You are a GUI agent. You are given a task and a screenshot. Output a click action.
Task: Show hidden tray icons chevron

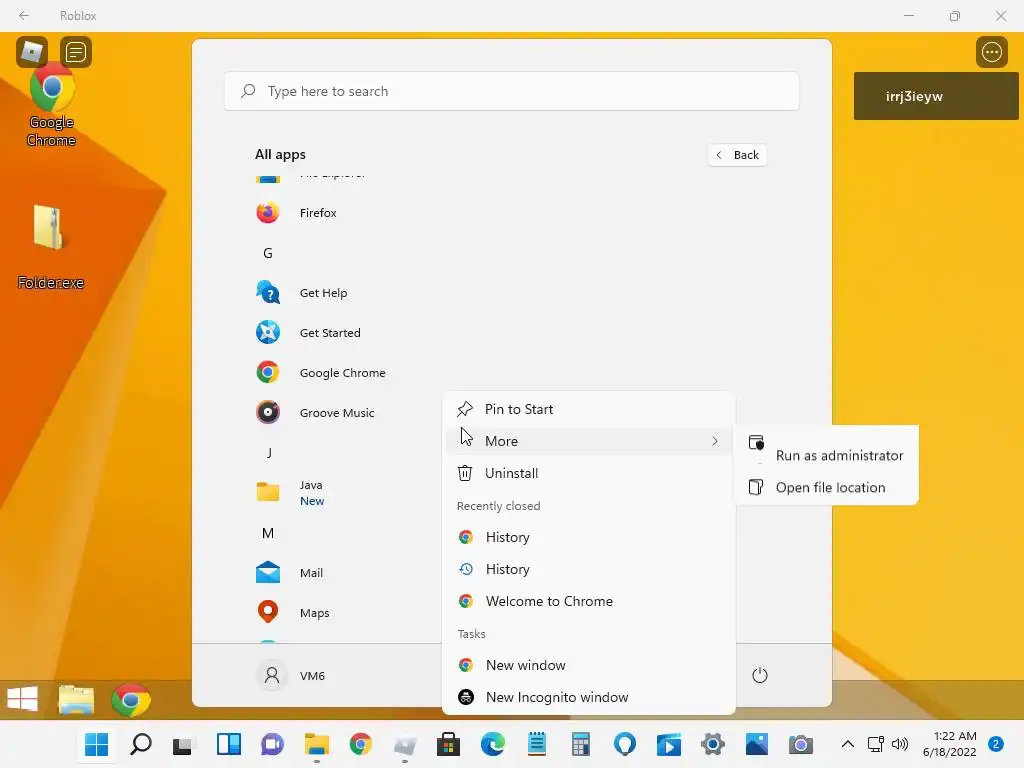pos(848,744)
